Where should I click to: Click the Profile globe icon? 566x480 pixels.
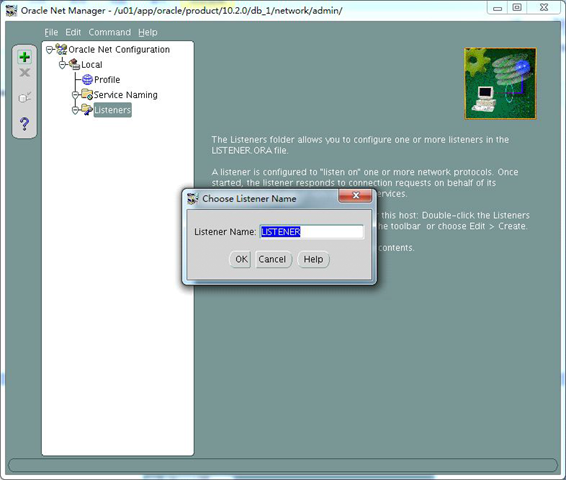(x=87, y=79)
